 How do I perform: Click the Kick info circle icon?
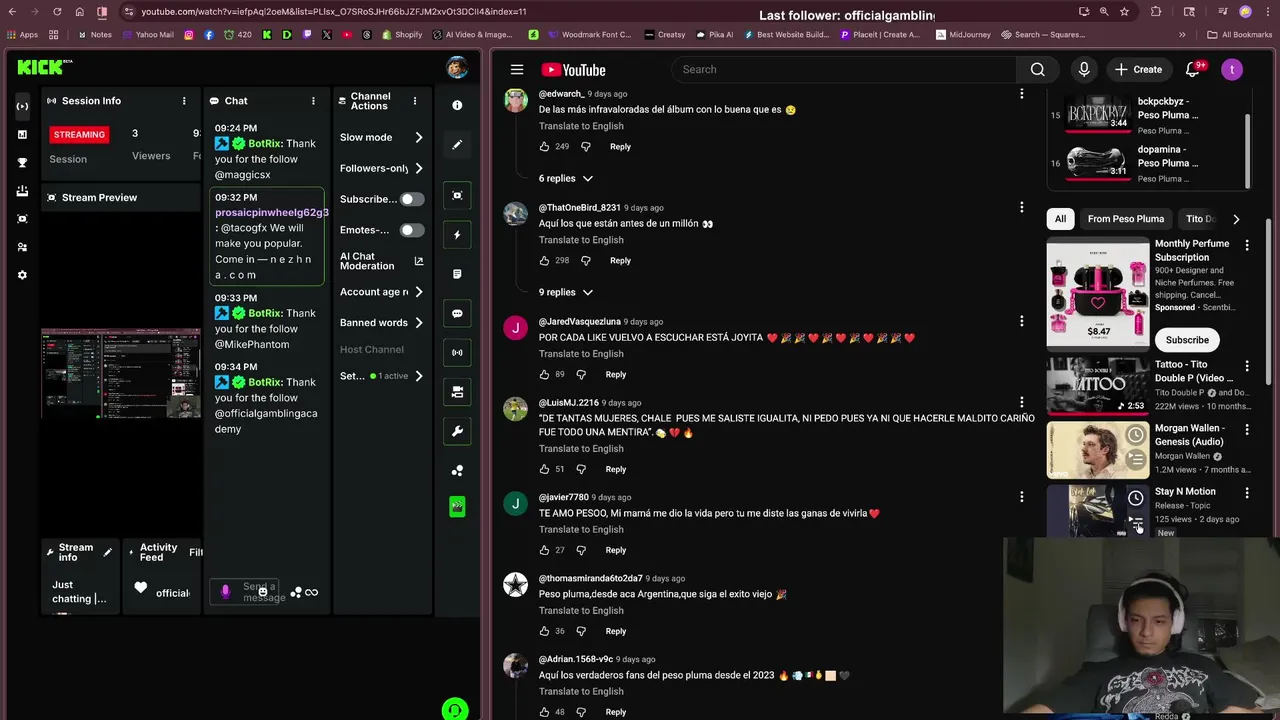click(457, 105)
